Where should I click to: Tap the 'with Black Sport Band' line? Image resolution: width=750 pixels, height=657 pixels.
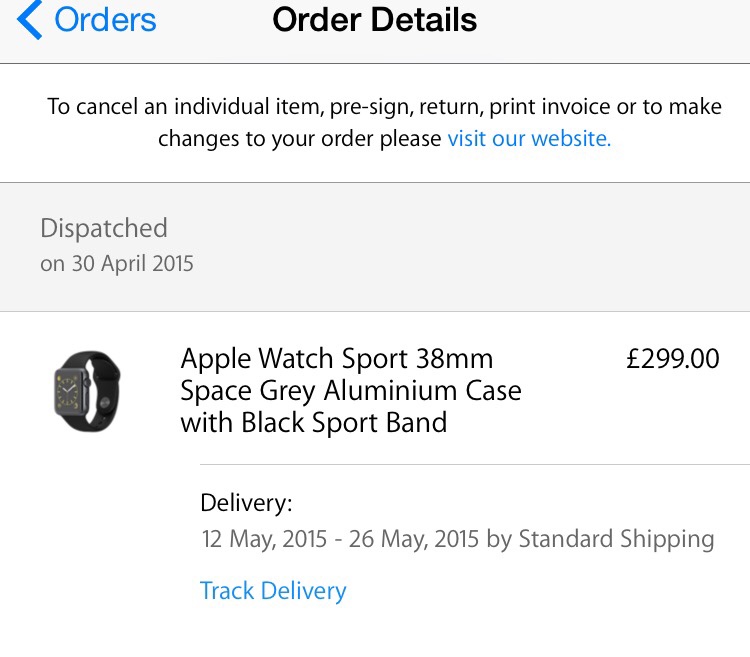tap(313, 422)
